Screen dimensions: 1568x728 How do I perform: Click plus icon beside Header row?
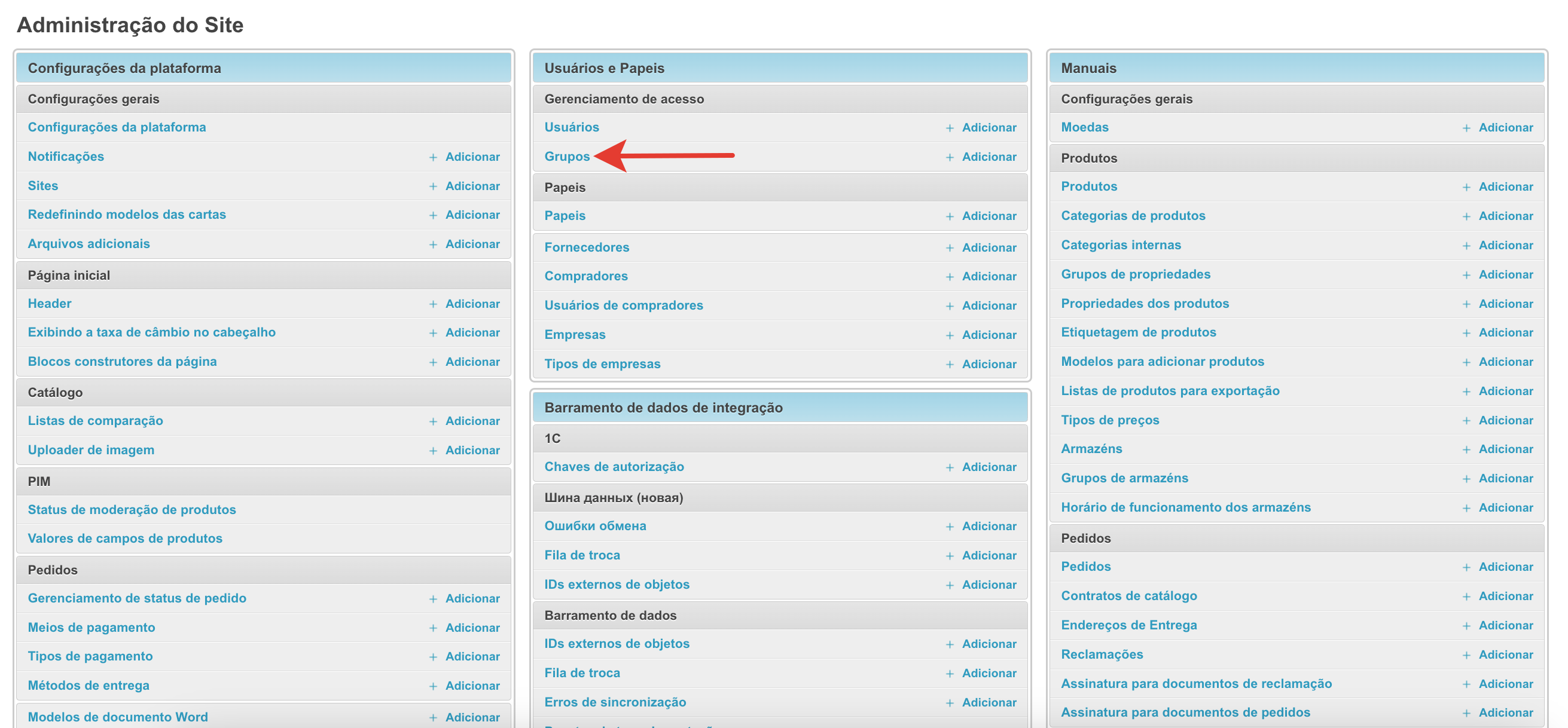(x=433, y=304)
